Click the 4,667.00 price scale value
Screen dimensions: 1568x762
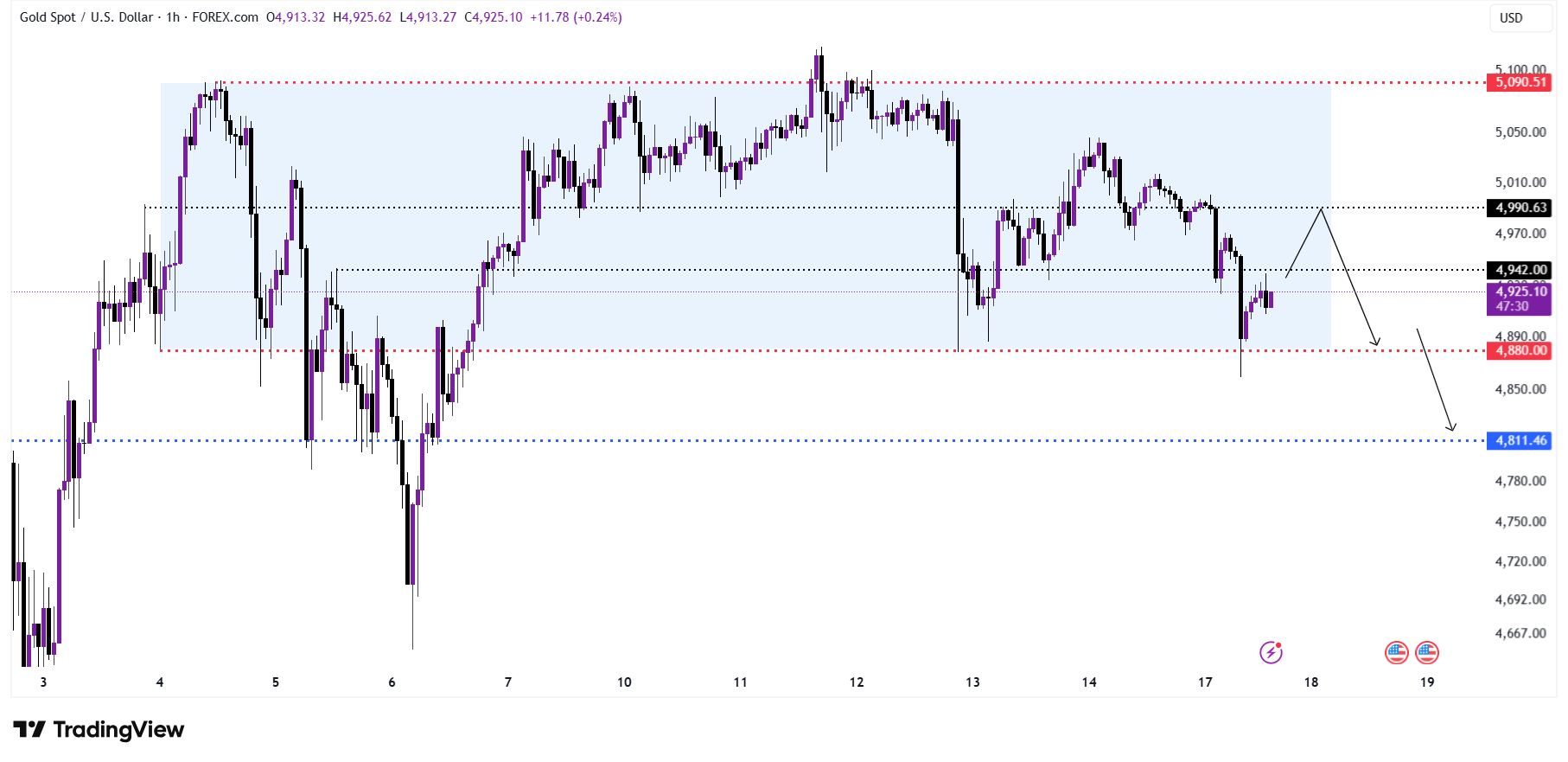coord(1520,633)
